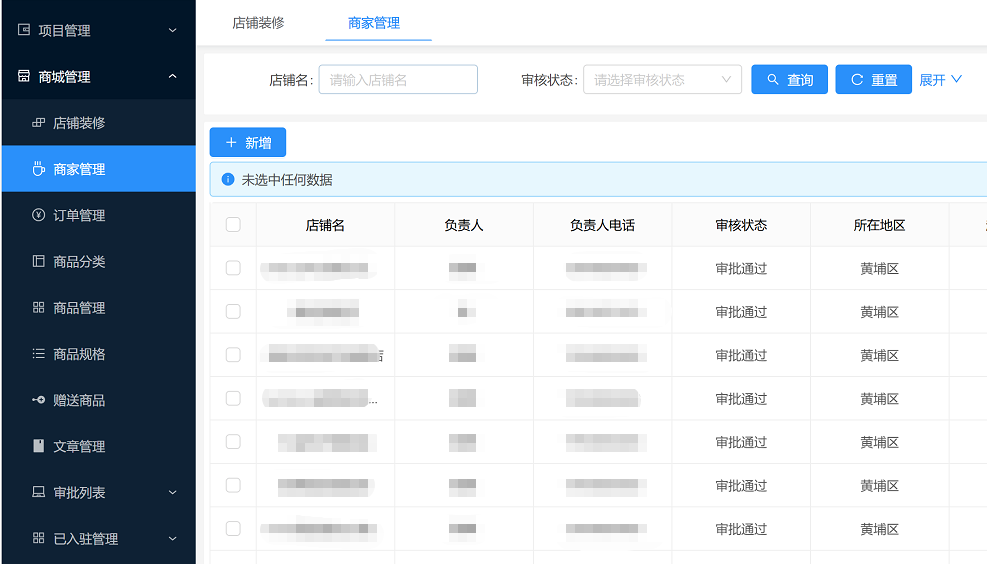
Task: Click the 店铺装修 sidebar icon
Action: [x=39, y=123]
